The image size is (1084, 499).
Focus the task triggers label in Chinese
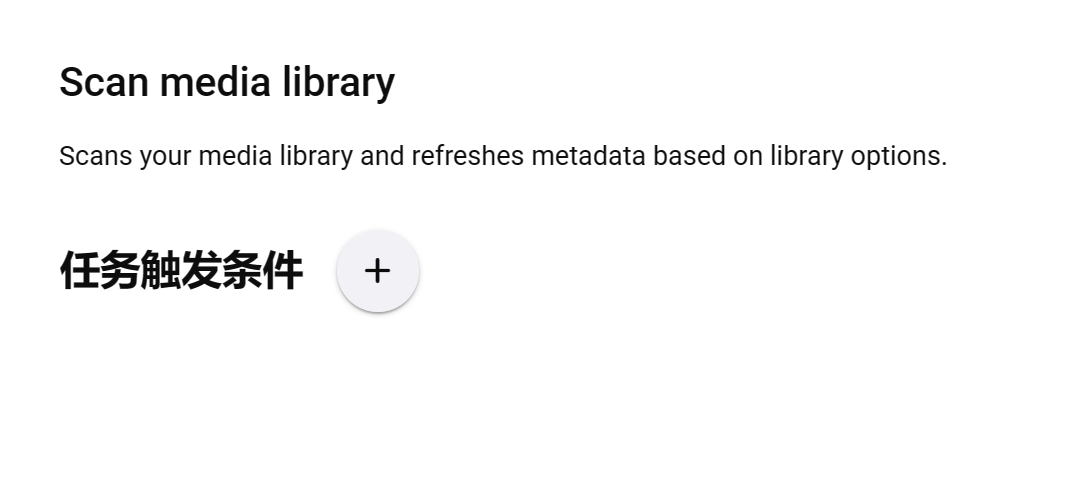coord(181,271)
